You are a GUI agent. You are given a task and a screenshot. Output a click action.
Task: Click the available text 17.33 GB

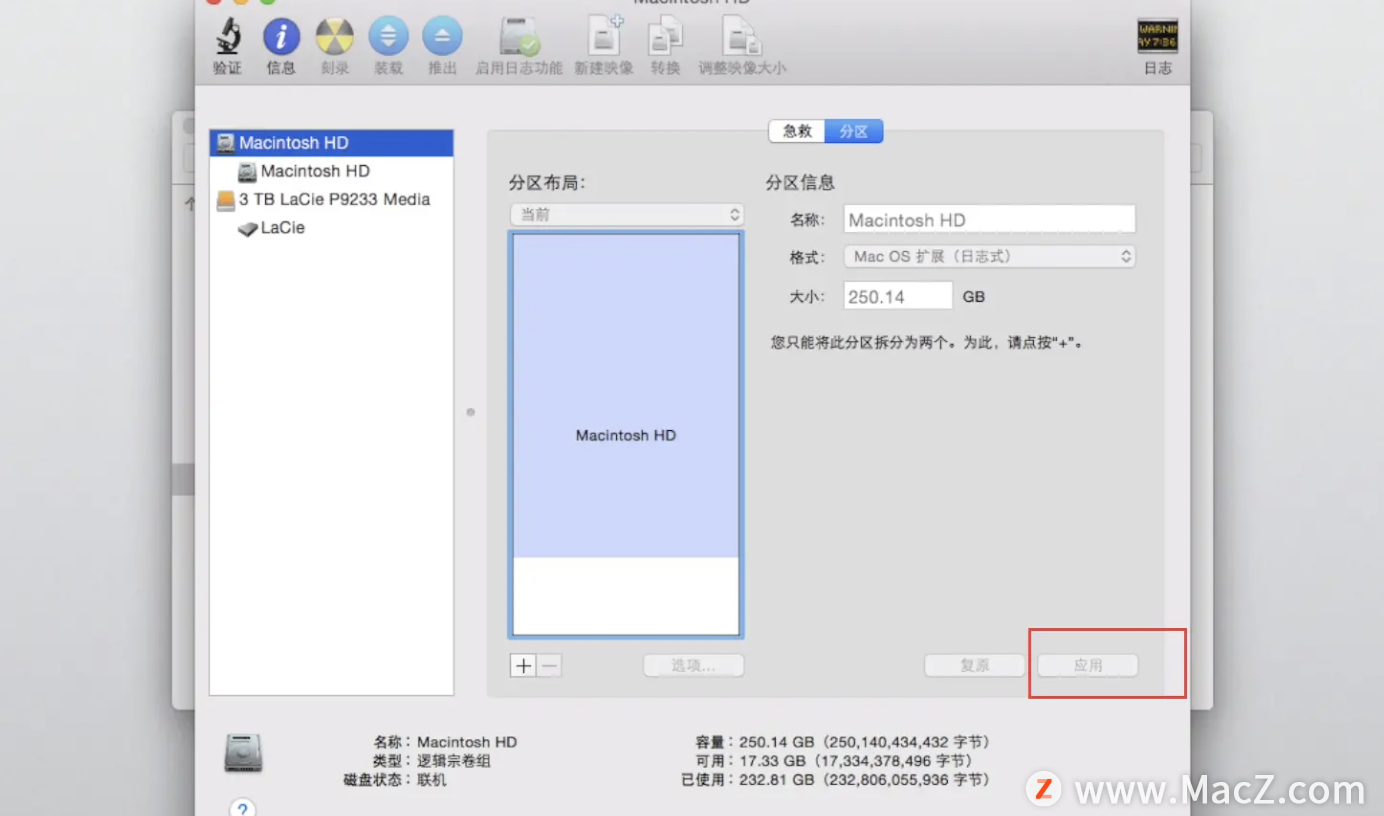pos(856,761)
